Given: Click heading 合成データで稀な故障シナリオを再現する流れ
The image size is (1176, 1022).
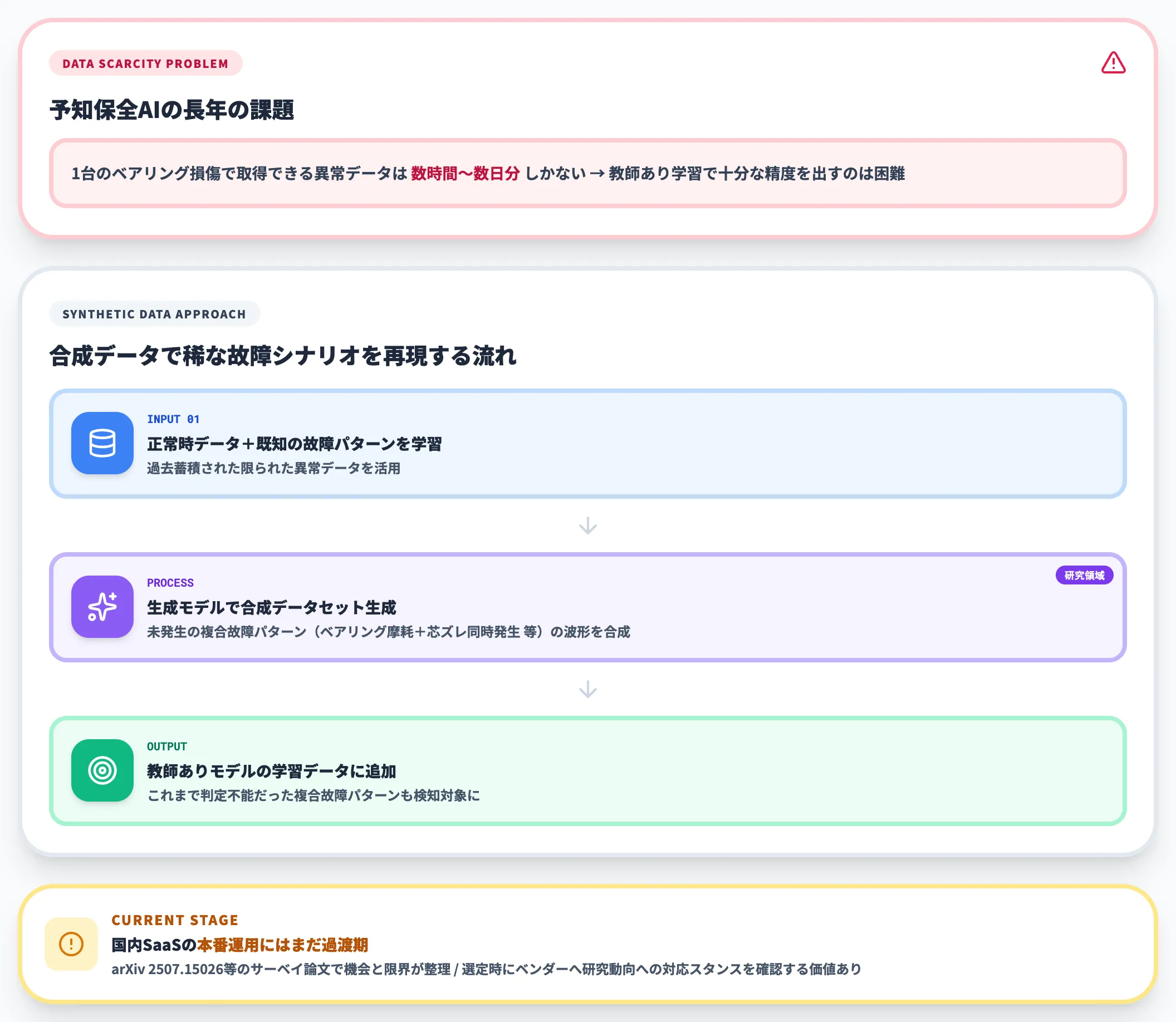Looking at the screenshot, I should (282, 356).
